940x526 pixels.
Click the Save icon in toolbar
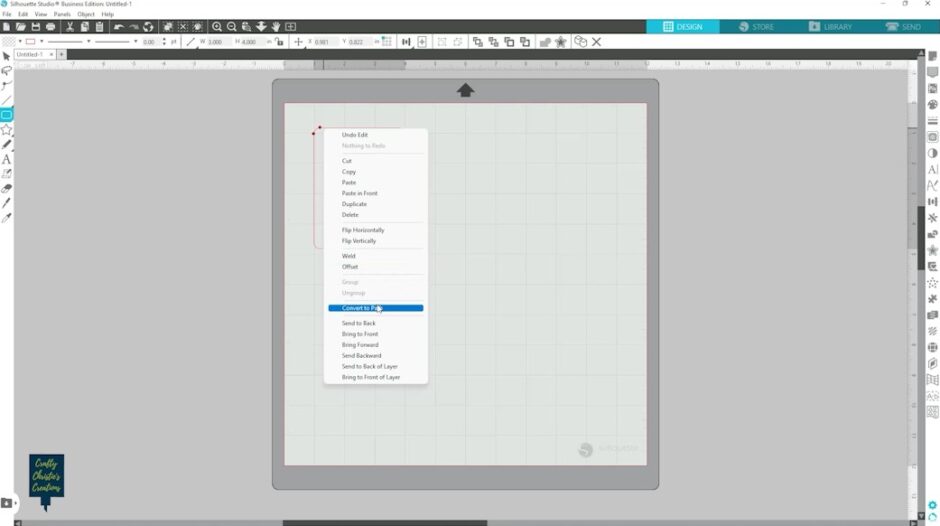tap(36, 27)
